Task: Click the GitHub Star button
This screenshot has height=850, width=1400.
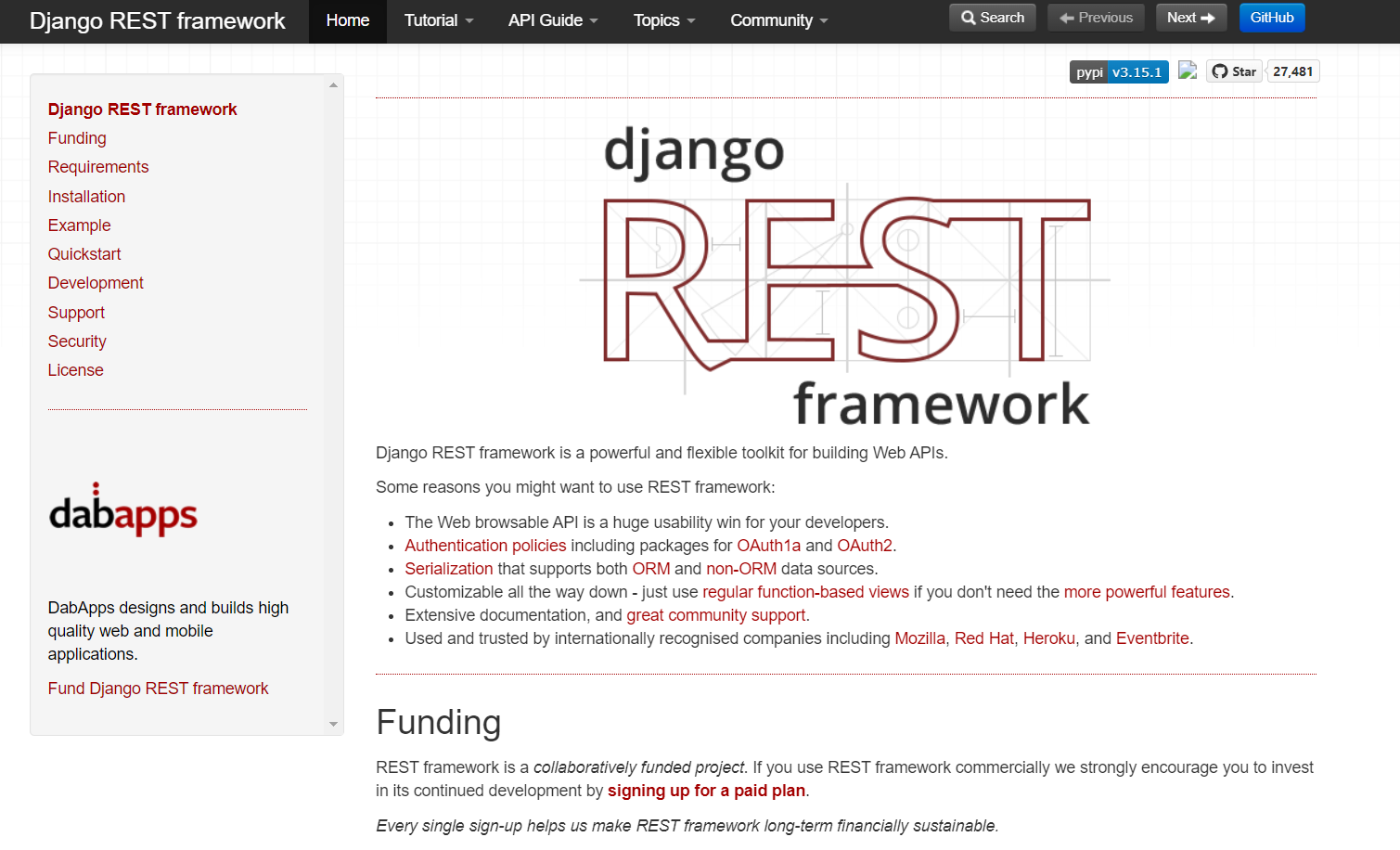Action: point(1234,71)
